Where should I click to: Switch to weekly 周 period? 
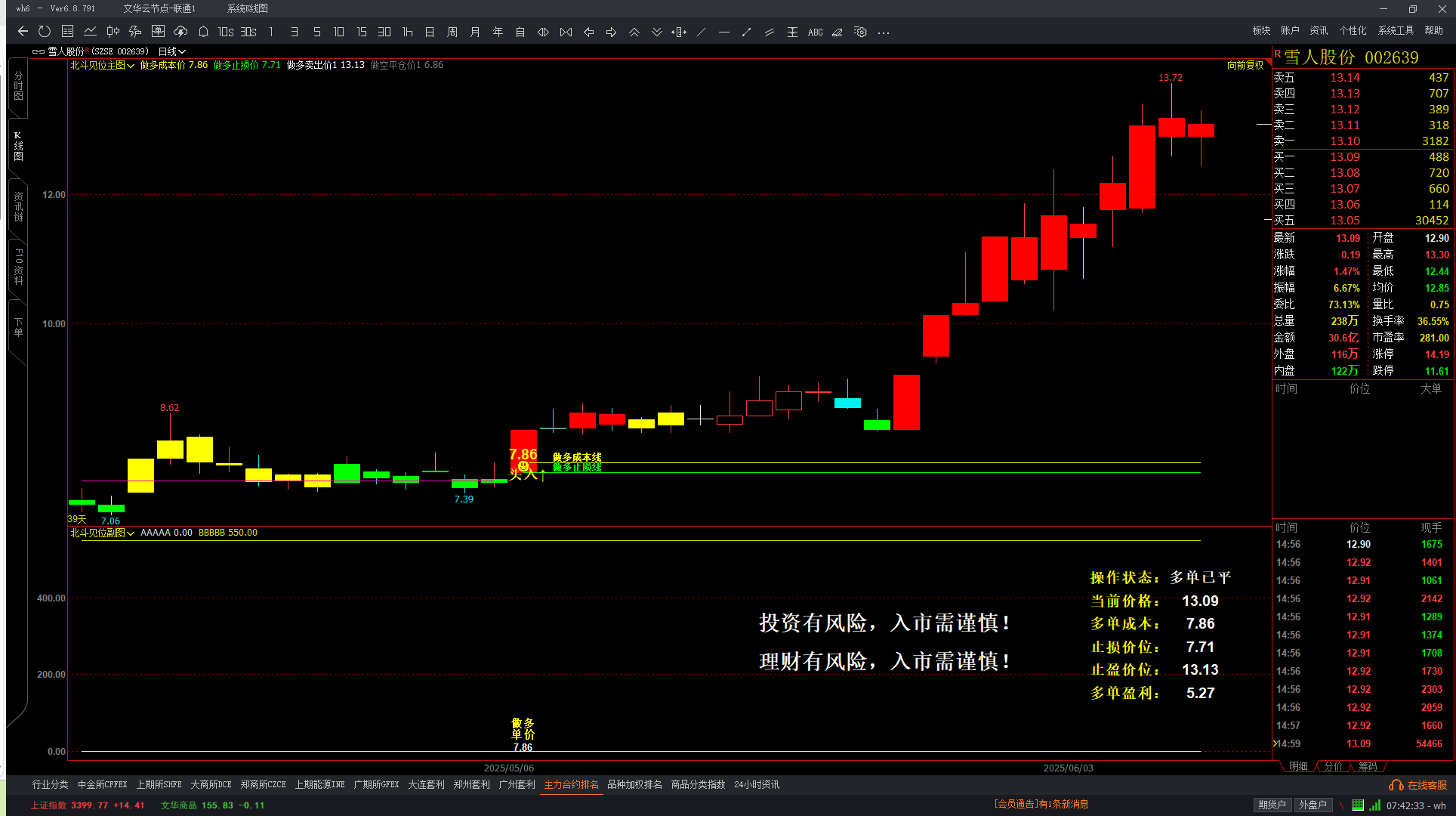click(452, 32)
